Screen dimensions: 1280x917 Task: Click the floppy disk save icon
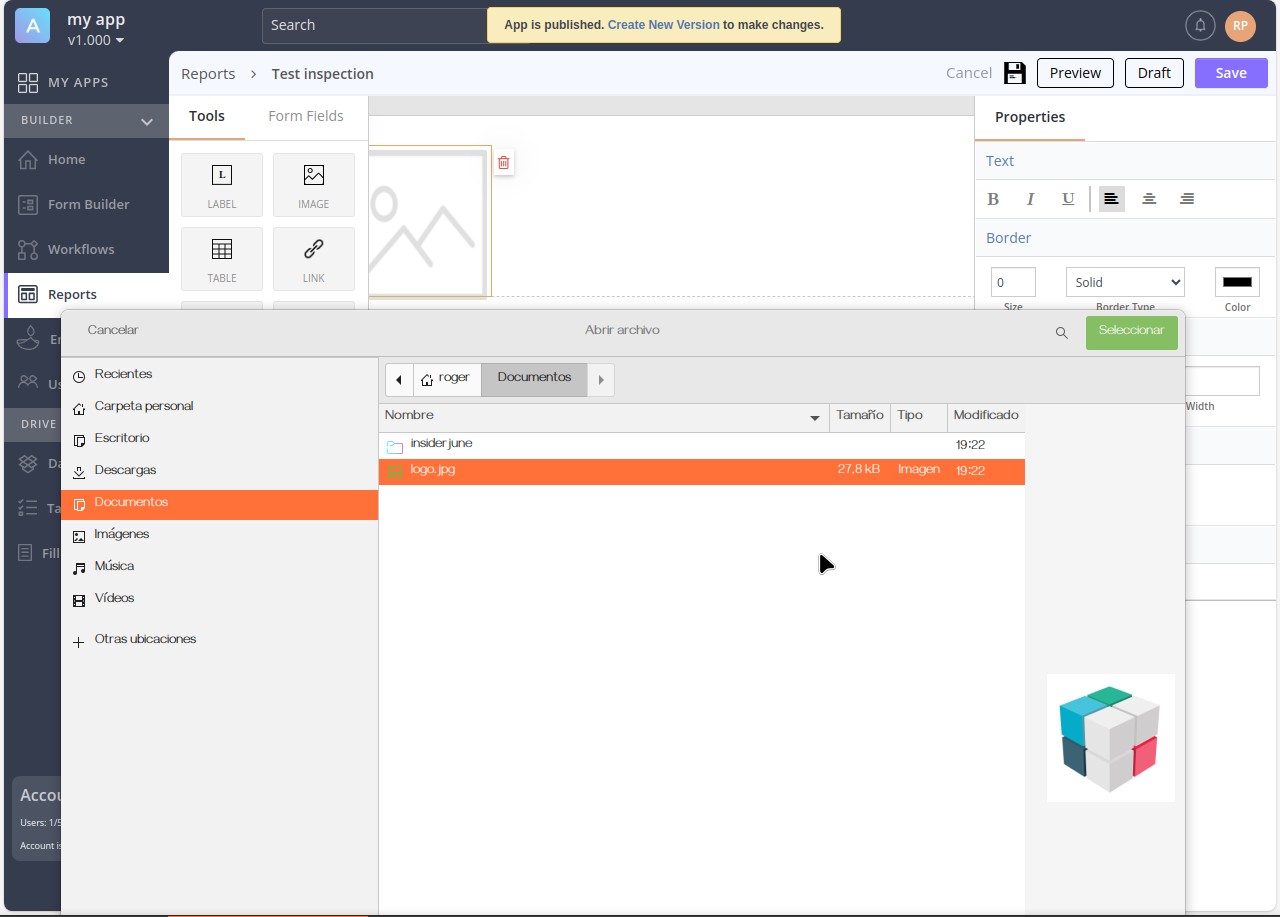point(1015,73)
